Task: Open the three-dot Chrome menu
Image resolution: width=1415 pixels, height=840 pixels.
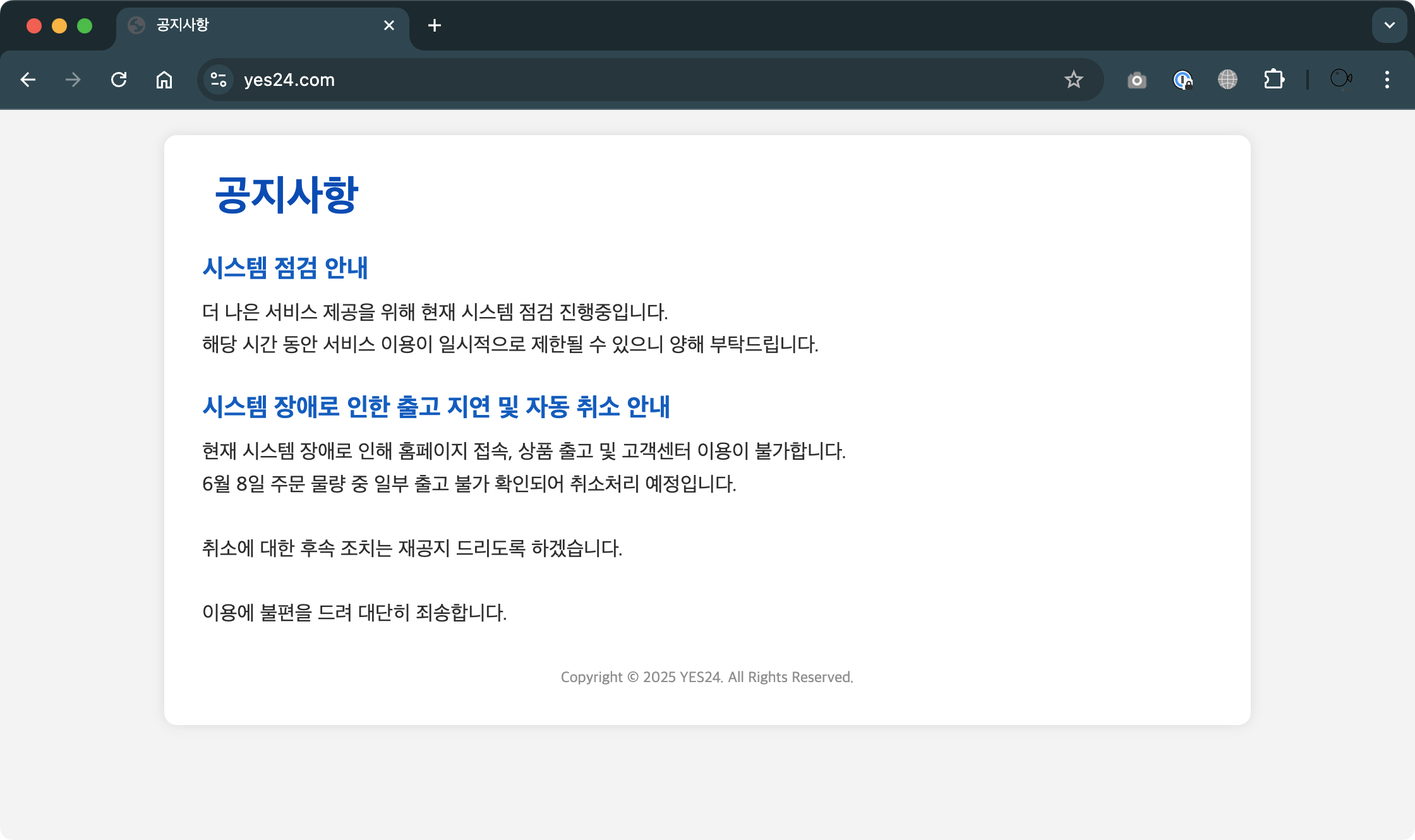Action: pos(1387,80)
